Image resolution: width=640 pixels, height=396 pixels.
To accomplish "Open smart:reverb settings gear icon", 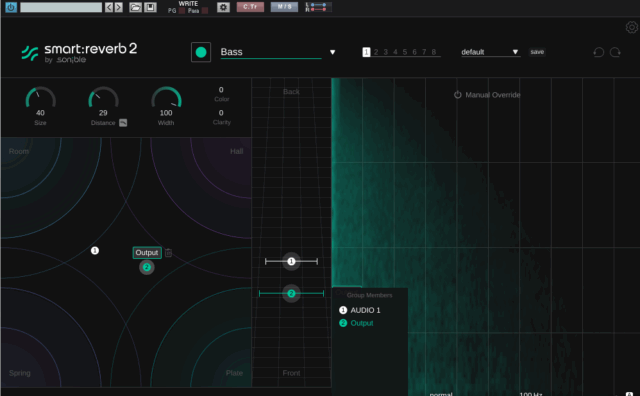I will 631,27.
